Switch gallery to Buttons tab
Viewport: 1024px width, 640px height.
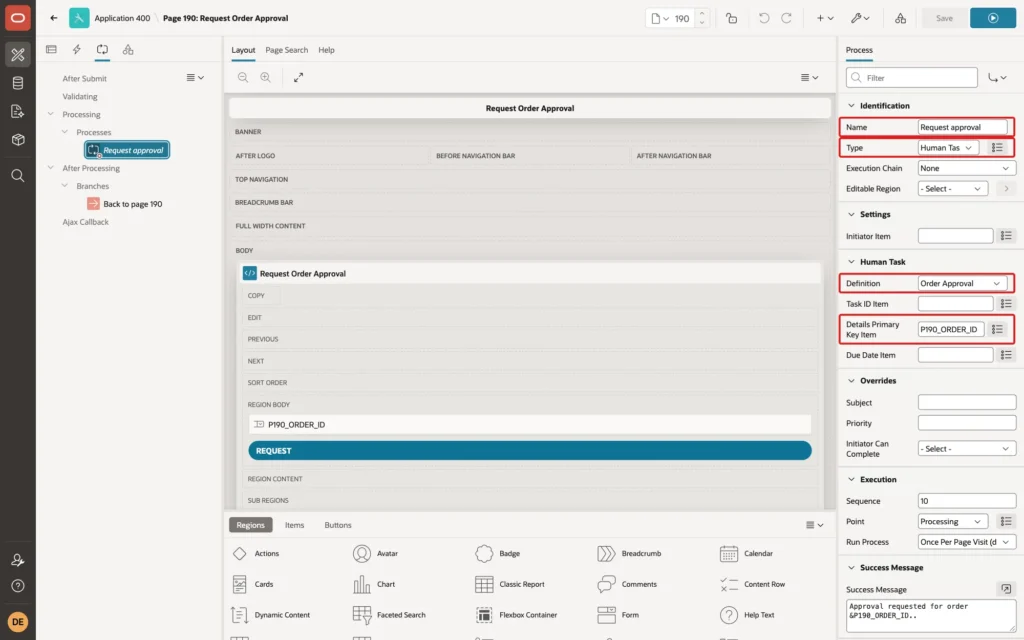click(338, 525)
